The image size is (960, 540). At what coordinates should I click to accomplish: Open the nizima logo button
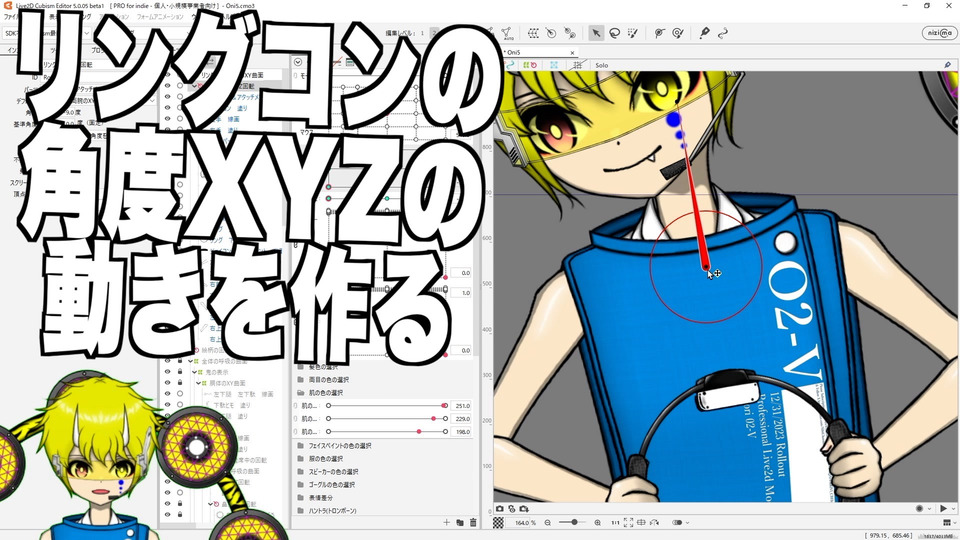click(938, 33)
